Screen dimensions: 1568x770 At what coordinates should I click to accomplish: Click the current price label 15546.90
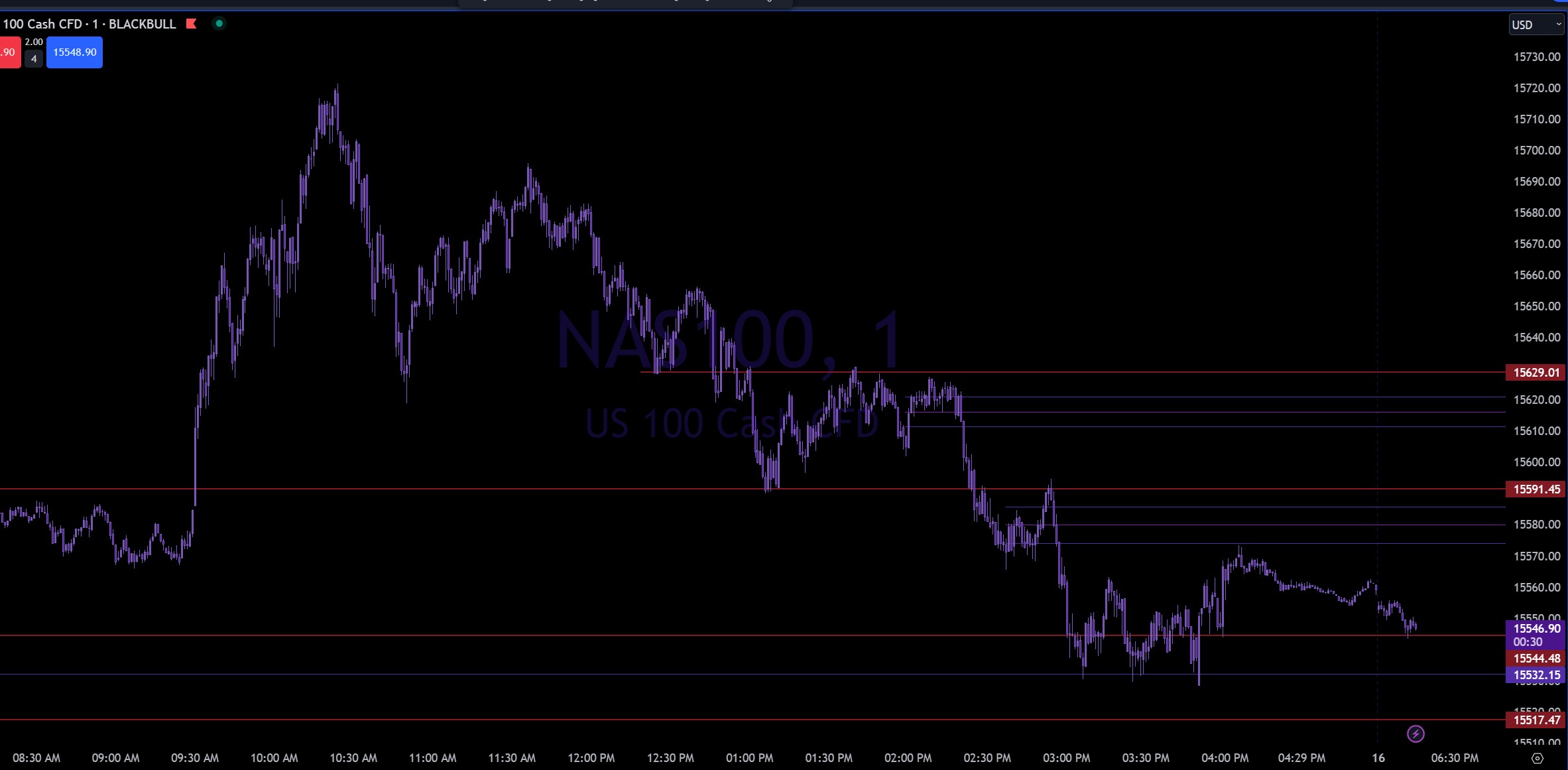tap(1536, 629)
